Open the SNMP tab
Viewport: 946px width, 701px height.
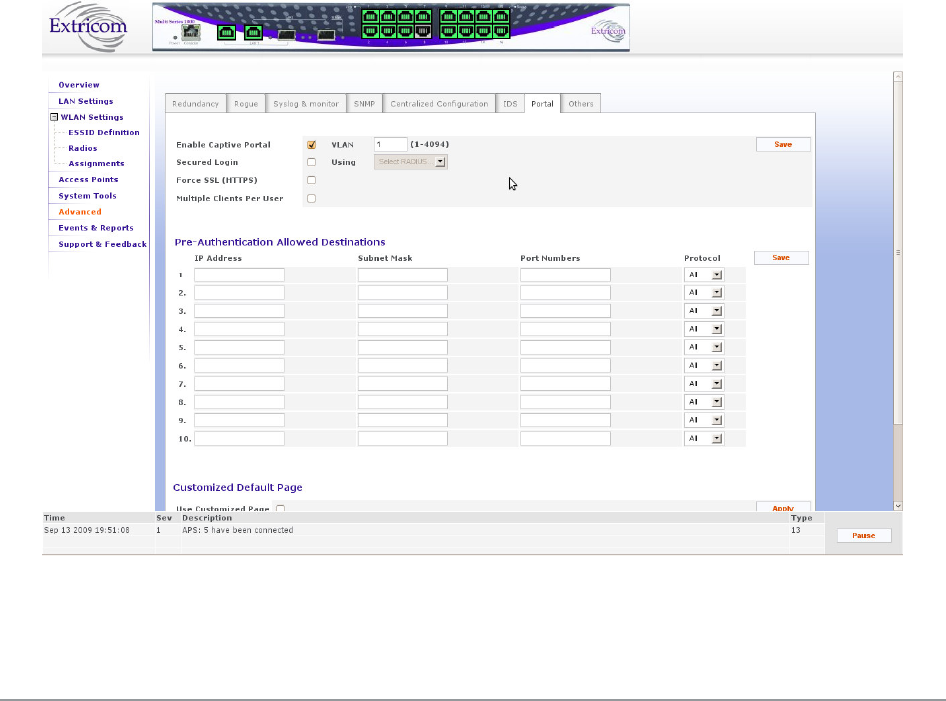click(364, 104)
